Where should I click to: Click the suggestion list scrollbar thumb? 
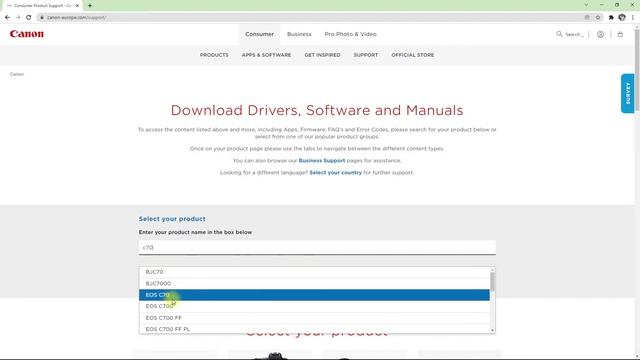point(493,282)
